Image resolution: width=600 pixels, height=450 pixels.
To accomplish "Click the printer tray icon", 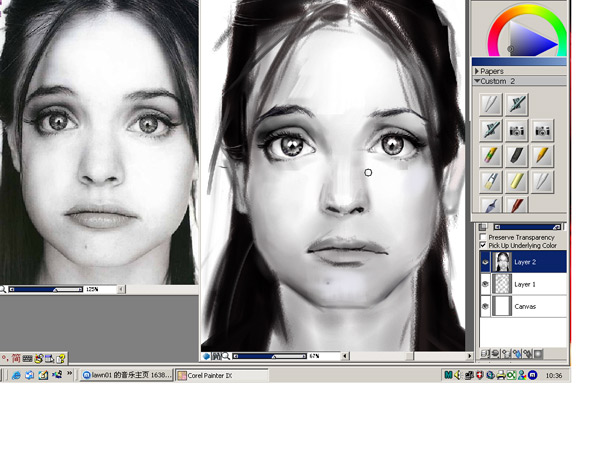I will tap(501, 375).
